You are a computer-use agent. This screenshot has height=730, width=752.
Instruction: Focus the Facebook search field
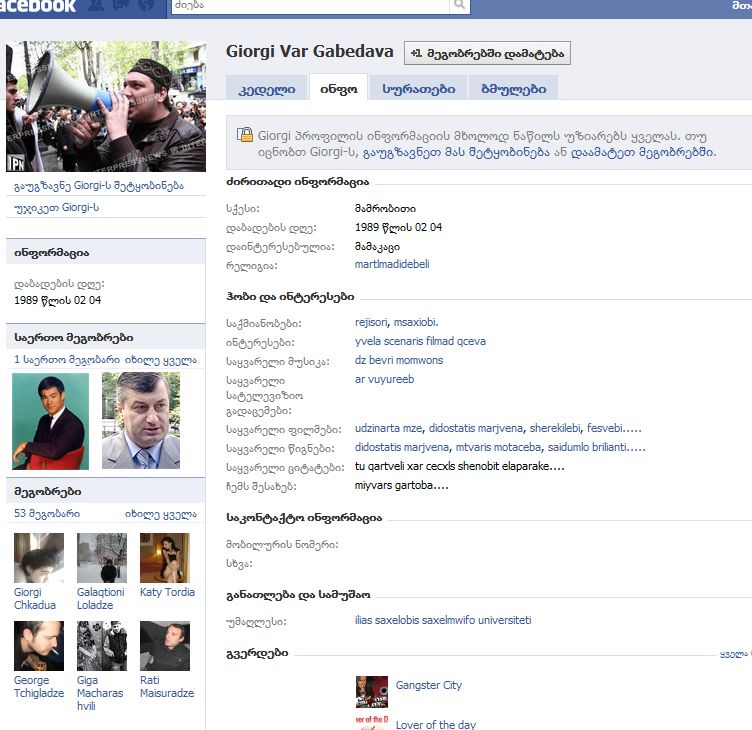coord(310,5)
